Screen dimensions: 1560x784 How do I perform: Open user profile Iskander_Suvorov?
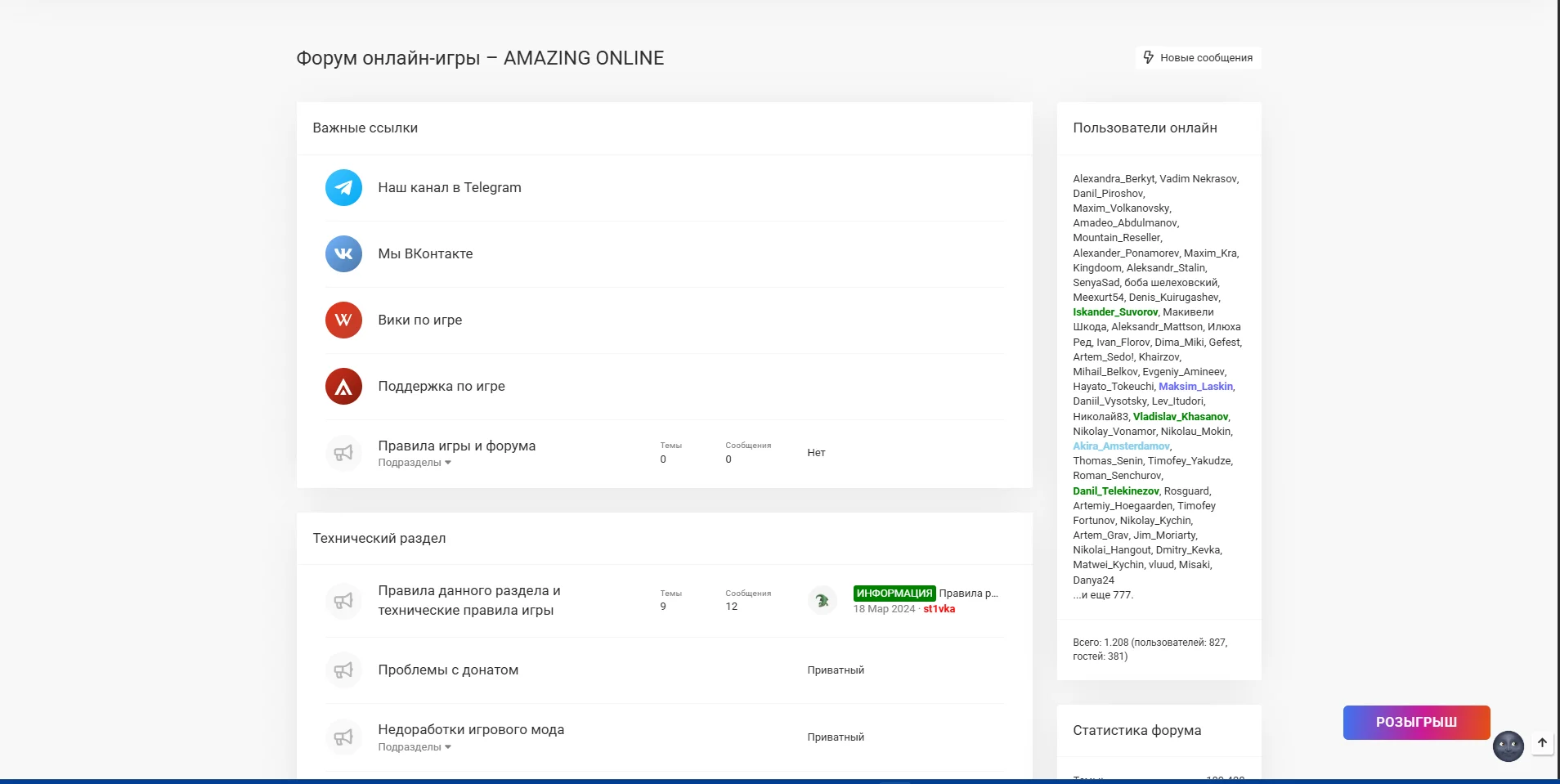coord(1115,312)
